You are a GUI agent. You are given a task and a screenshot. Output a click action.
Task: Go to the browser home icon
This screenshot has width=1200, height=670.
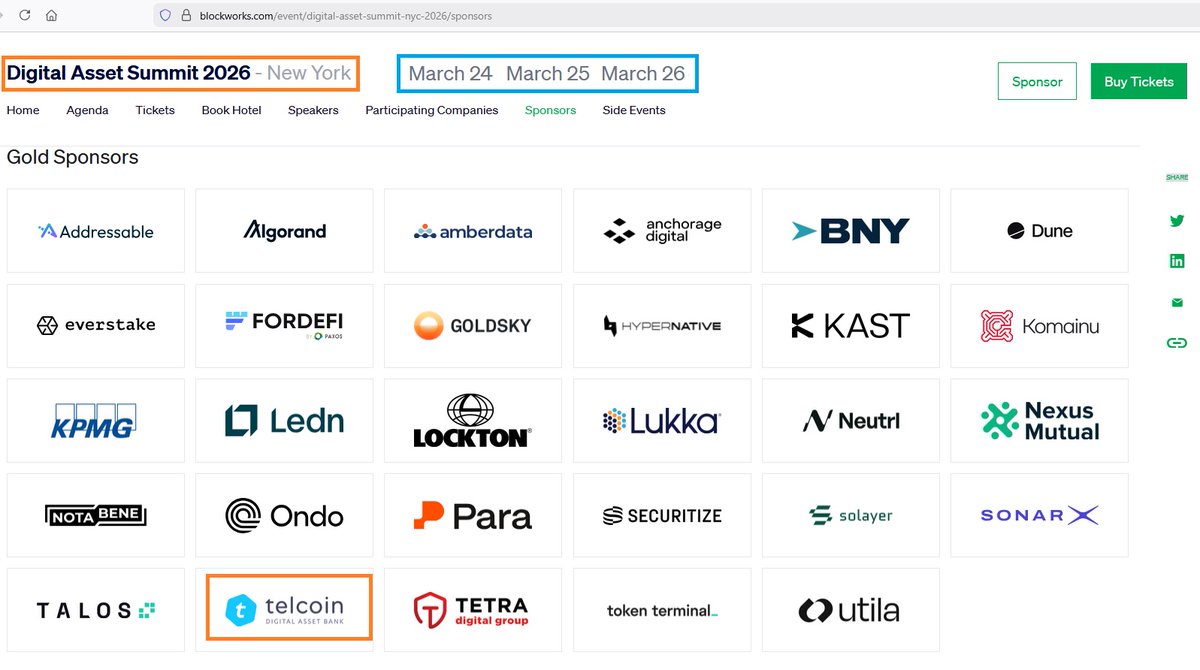(x=52, y=15)
